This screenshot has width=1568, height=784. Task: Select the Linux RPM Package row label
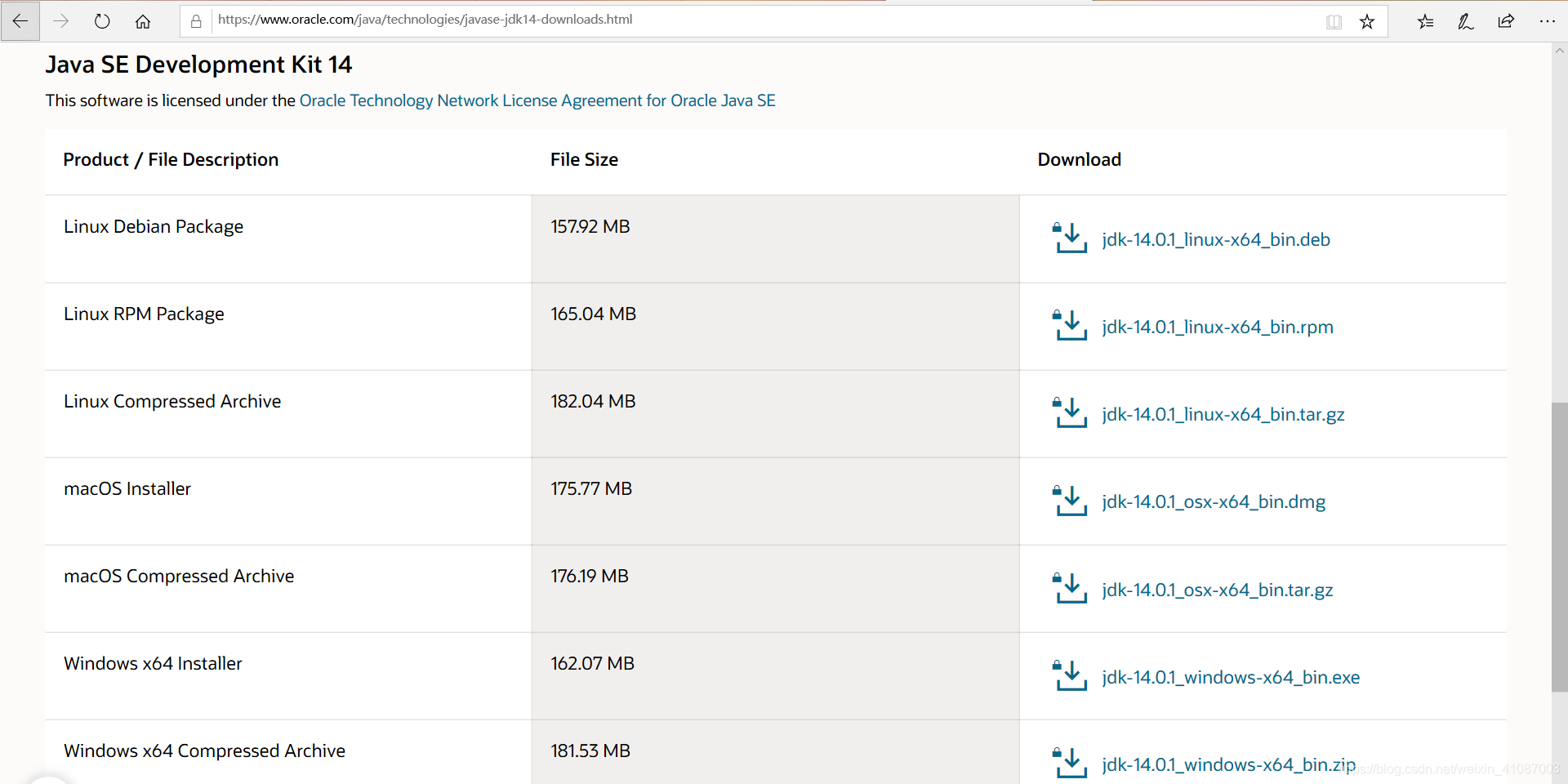tap(144, 314)
